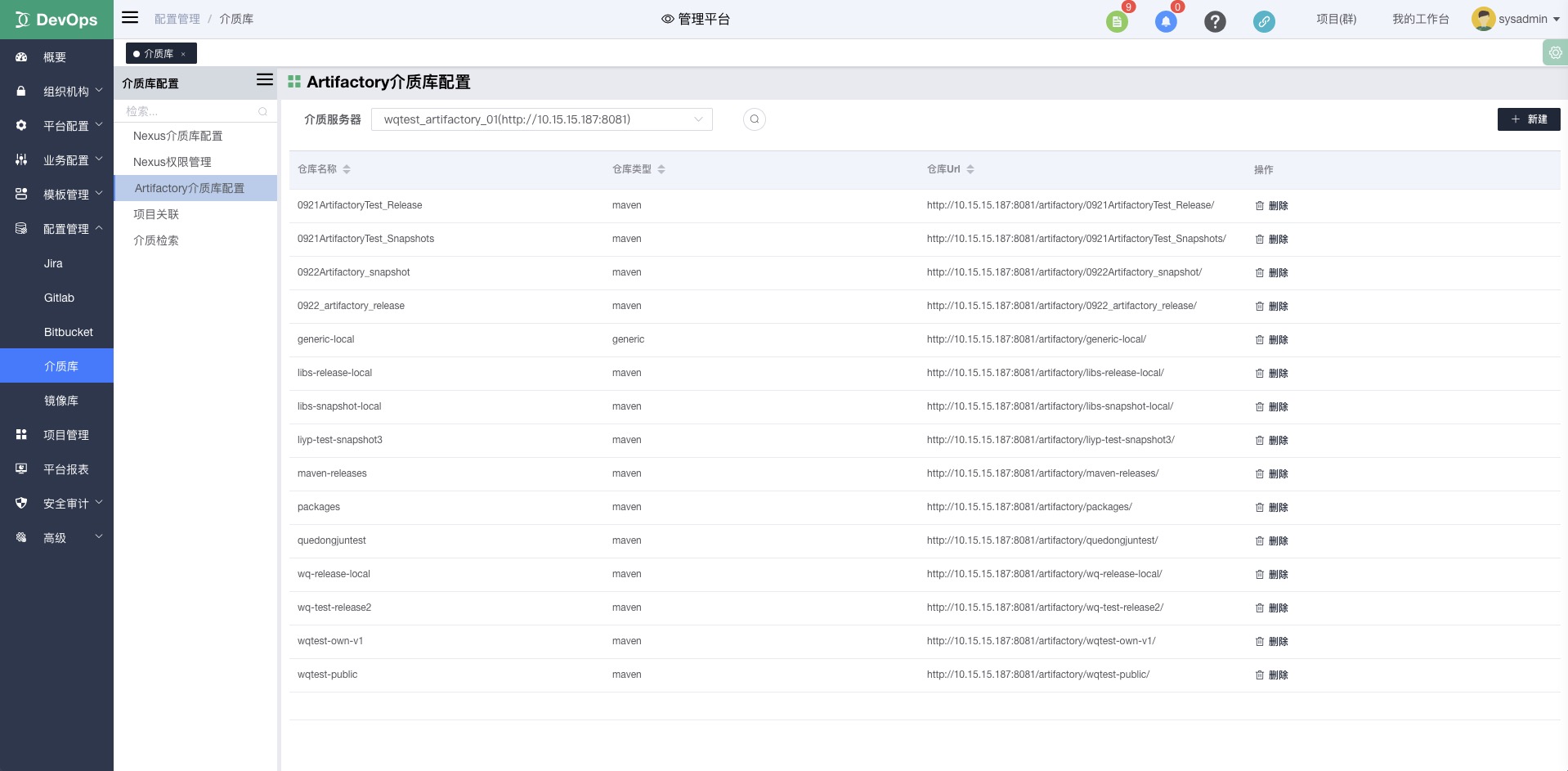This screenshot has width=1568, height=771.
Task: Open 我的工作台 in top bar
Action: (x=1421, y=19)
